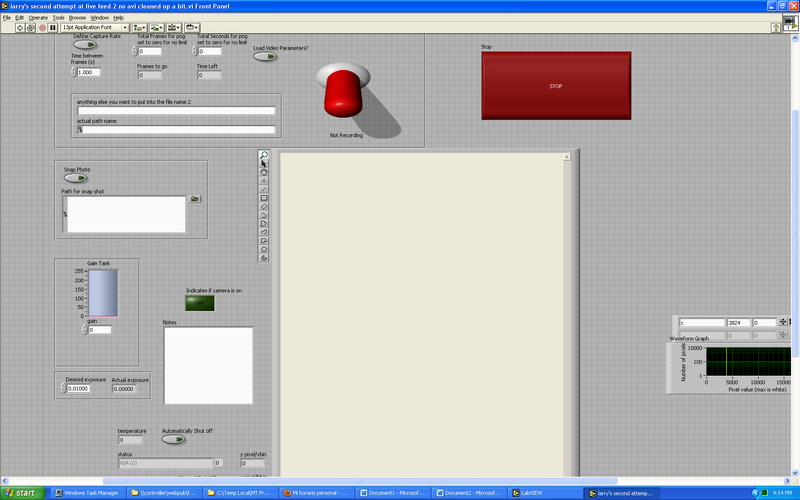
Task: Expand the Distribute Objects dropdown
Action: [x=158, y=27]
